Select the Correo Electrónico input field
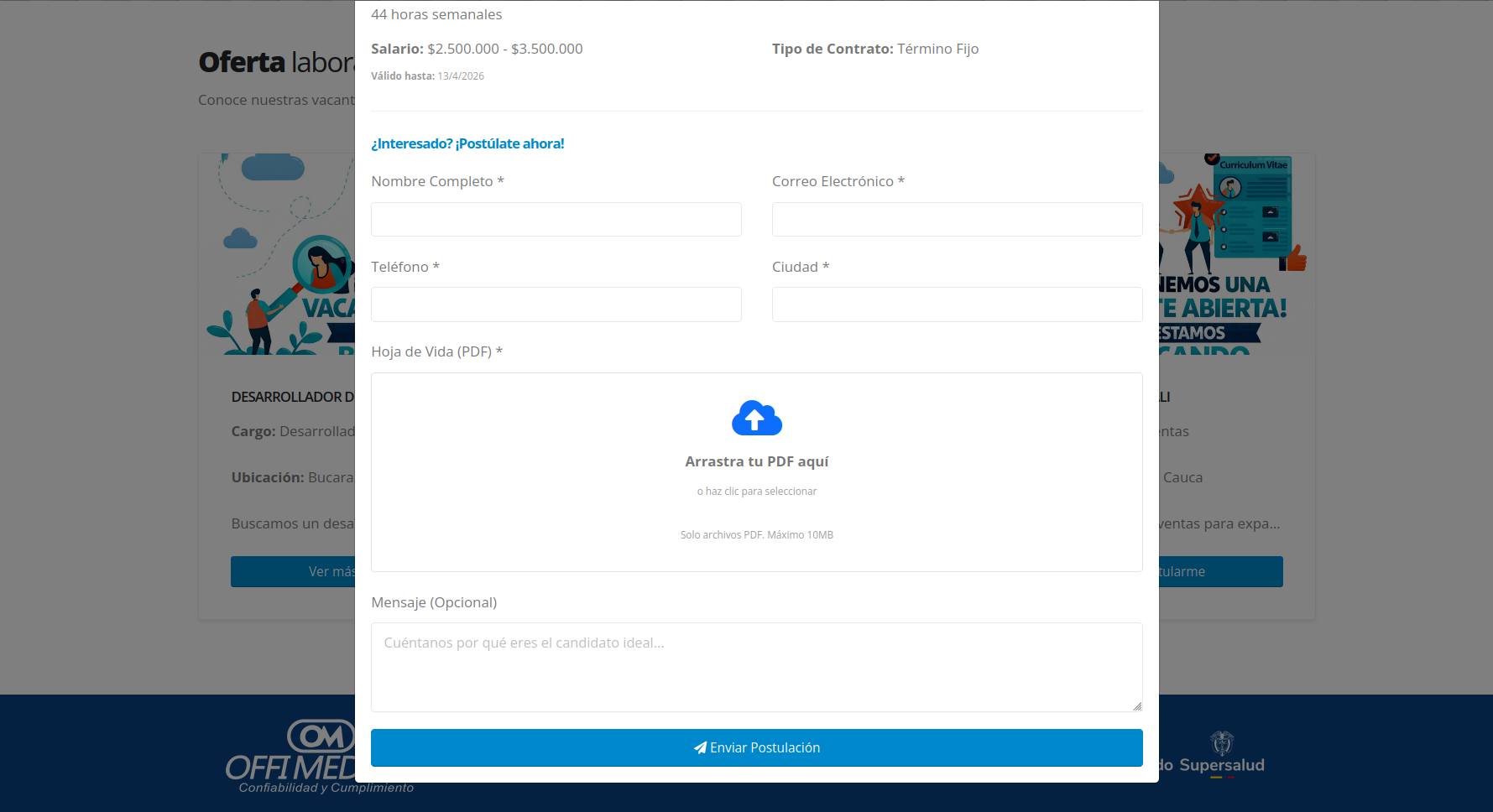 tap(957, 220)
